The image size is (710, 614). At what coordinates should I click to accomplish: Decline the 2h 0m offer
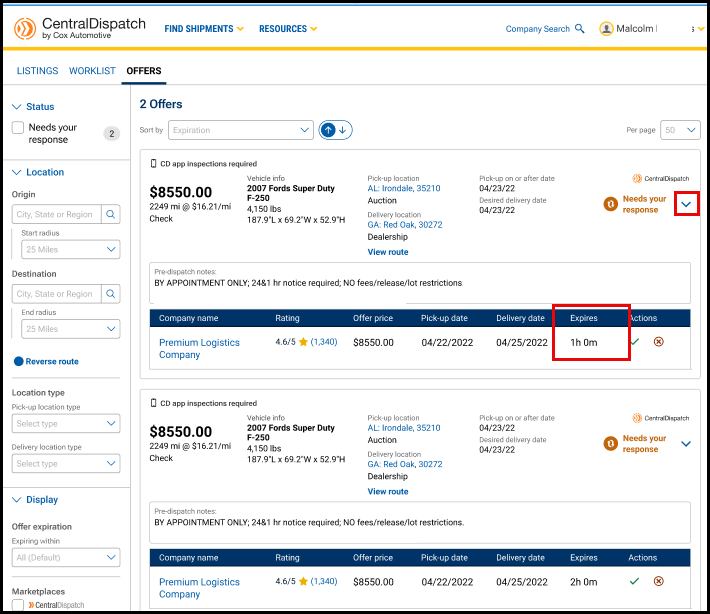click(x=659, y=581)
